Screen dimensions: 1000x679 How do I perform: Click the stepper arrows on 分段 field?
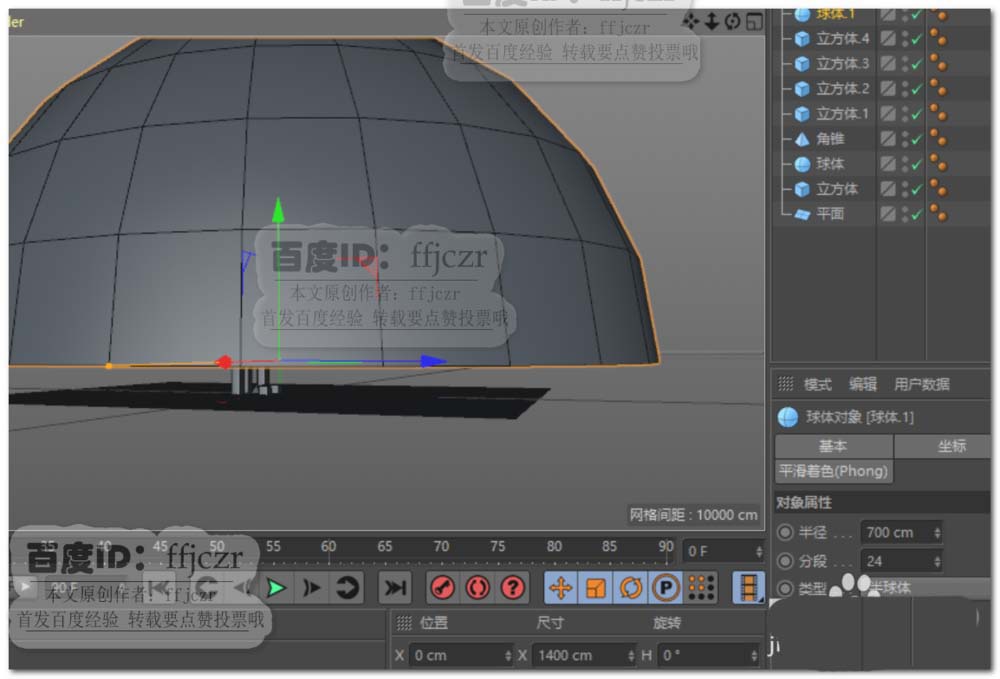936,561
